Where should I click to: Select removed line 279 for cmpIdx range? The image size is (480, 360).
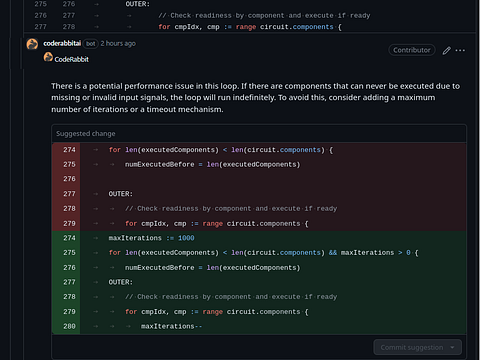click(x=259, y=224)
